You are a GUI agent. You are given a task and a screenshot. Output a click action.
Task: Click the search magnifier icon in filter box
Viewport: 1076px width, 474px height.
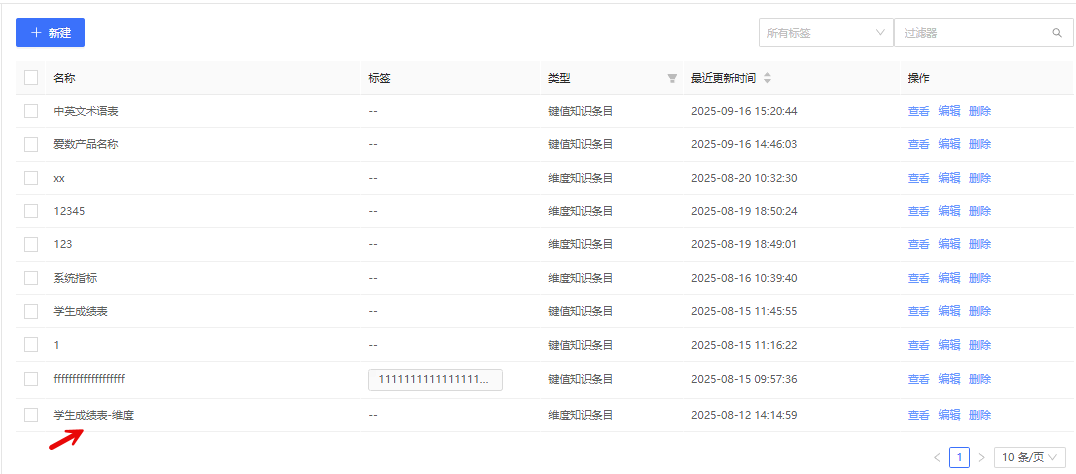(1057, 33)
